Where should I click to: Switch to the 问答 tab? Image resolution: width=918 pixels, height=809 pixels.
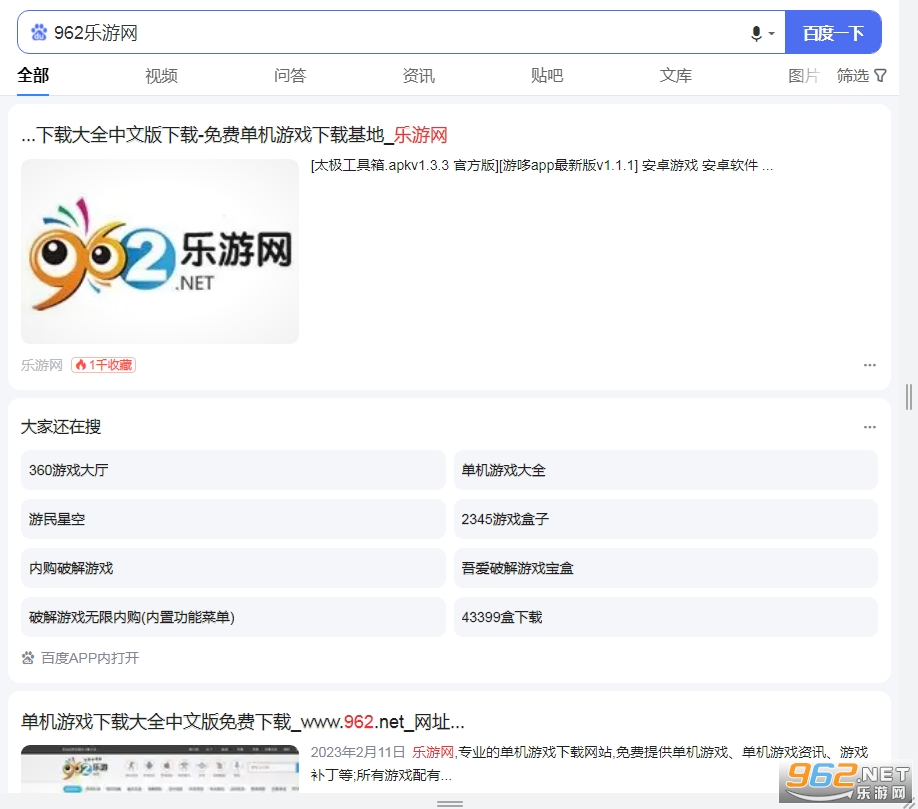point(290,76)
